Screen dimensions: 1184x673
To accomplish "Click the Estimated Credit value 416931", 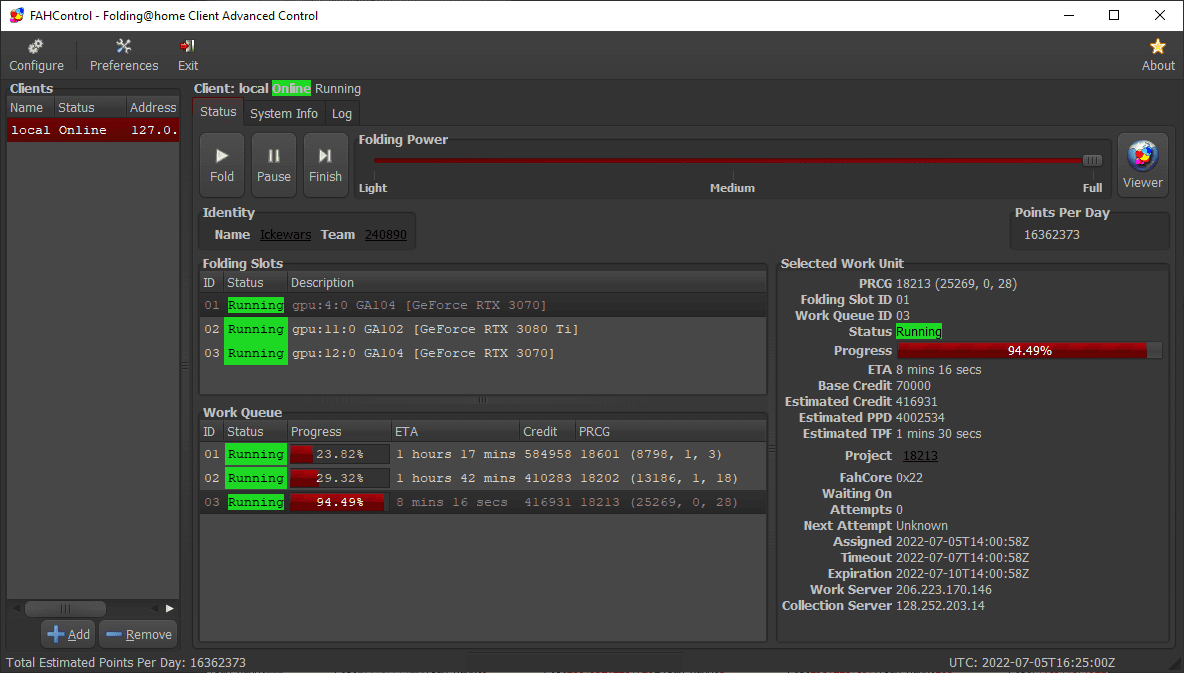I will coord(916,402).
